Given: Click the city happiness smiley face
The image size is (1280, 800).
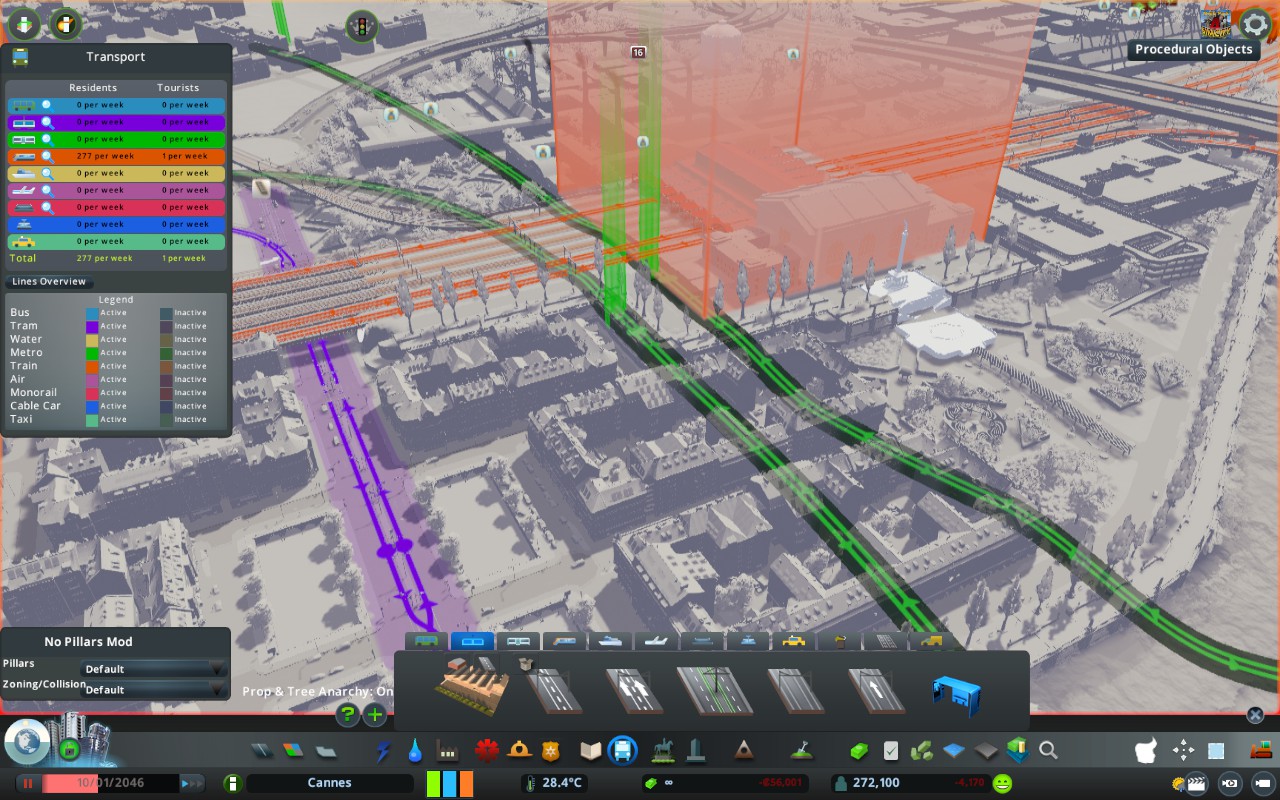Looking at the screenshot, I should [x=1002, y=783].
